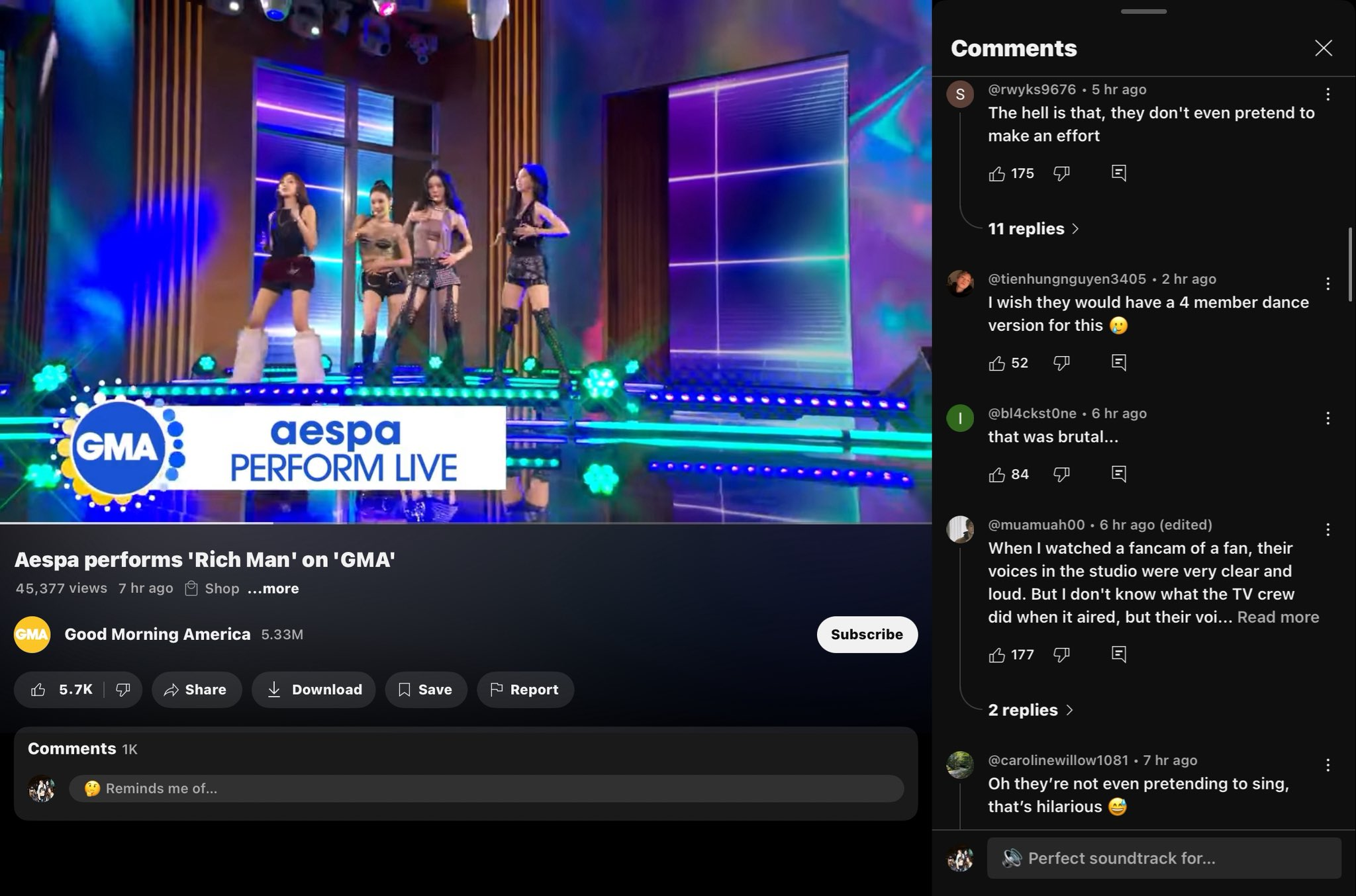Screen dimensions: 1356x896
Task: Like the comment with 177 likes
Action: 996,654
